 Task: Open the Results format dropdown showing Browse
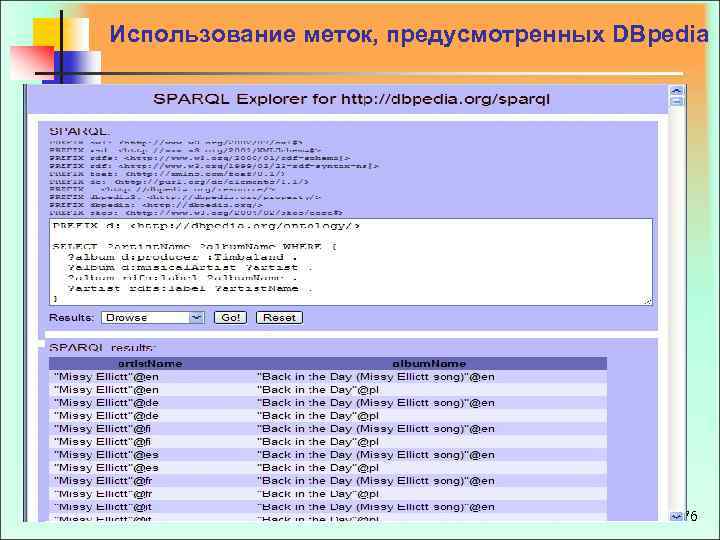(152, 318)
